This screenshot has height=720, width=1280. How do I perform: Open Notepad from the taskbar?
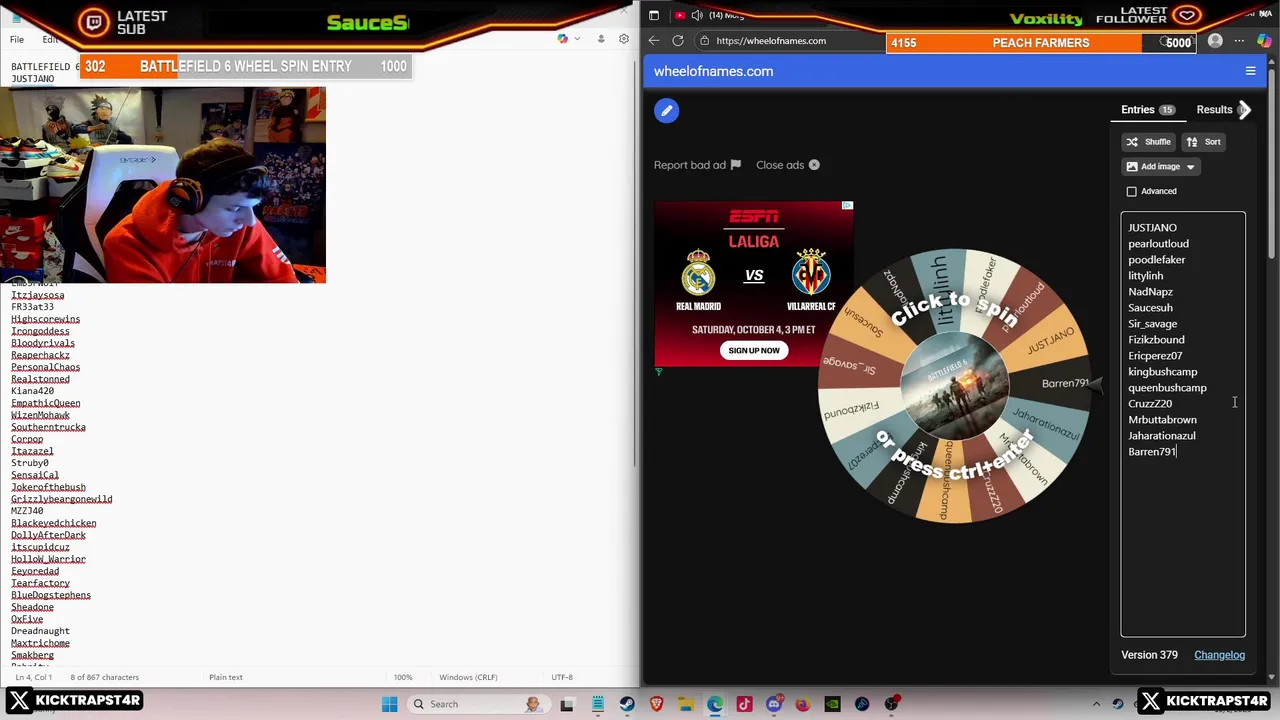(597, 704)
